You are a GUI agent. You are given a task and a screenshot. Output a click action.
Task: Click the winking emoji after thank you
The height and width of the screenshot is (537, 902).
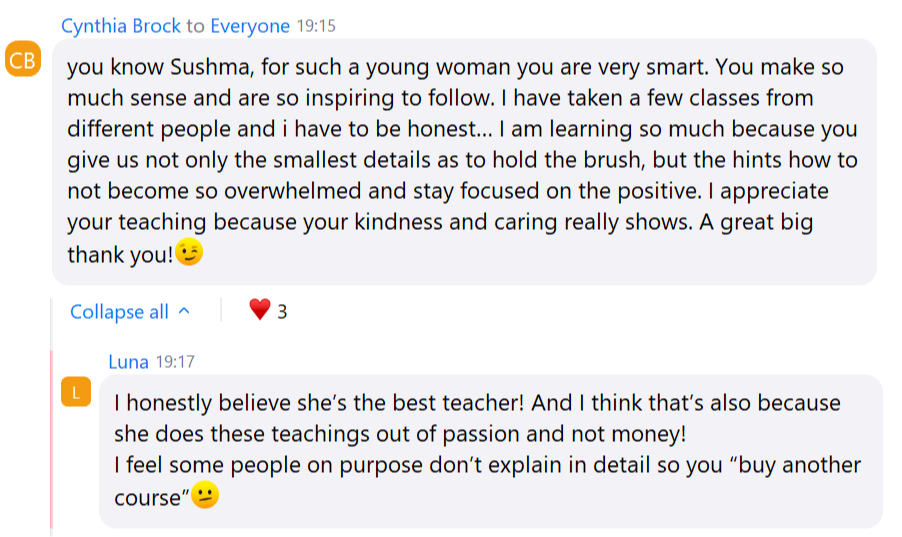click(x=189, y=252)
